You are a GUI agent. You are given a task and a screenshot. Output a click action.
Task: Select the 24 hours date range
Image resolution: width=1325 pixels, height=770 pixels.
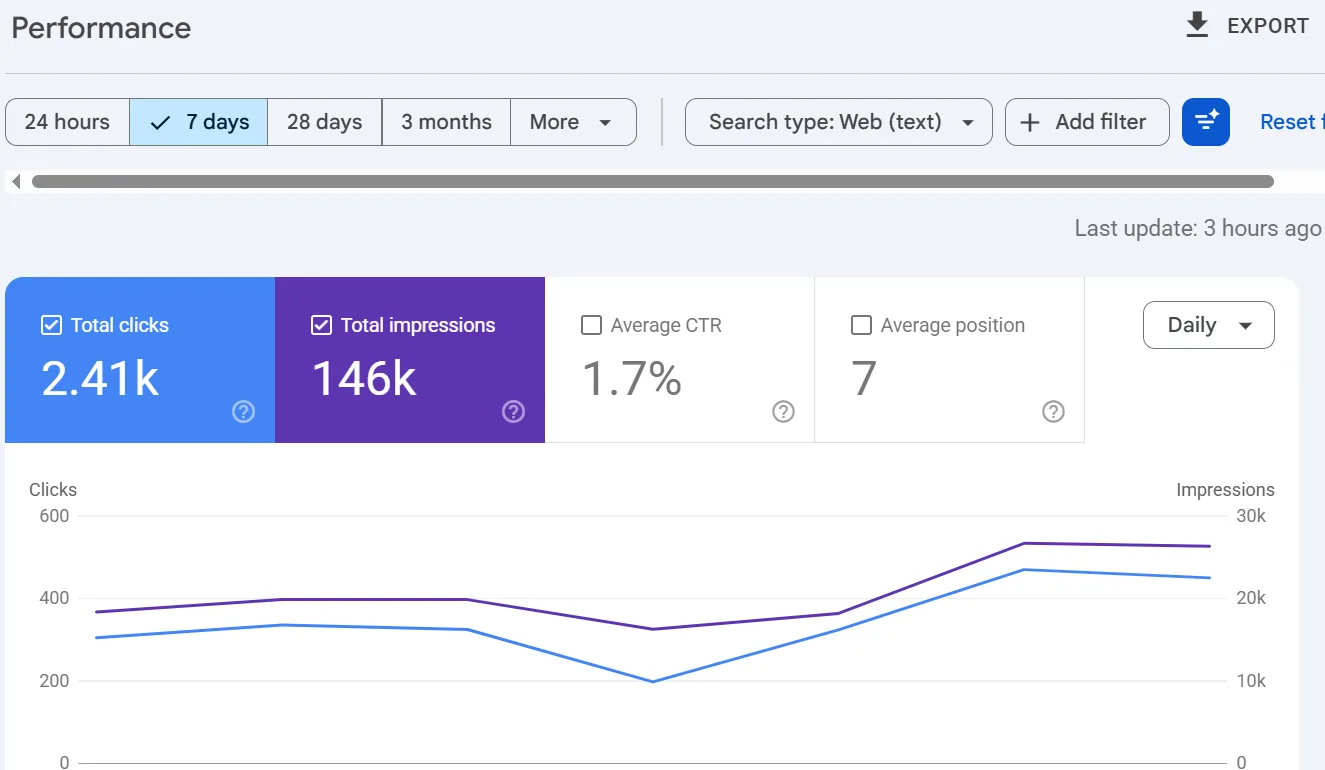coord(67,122)
